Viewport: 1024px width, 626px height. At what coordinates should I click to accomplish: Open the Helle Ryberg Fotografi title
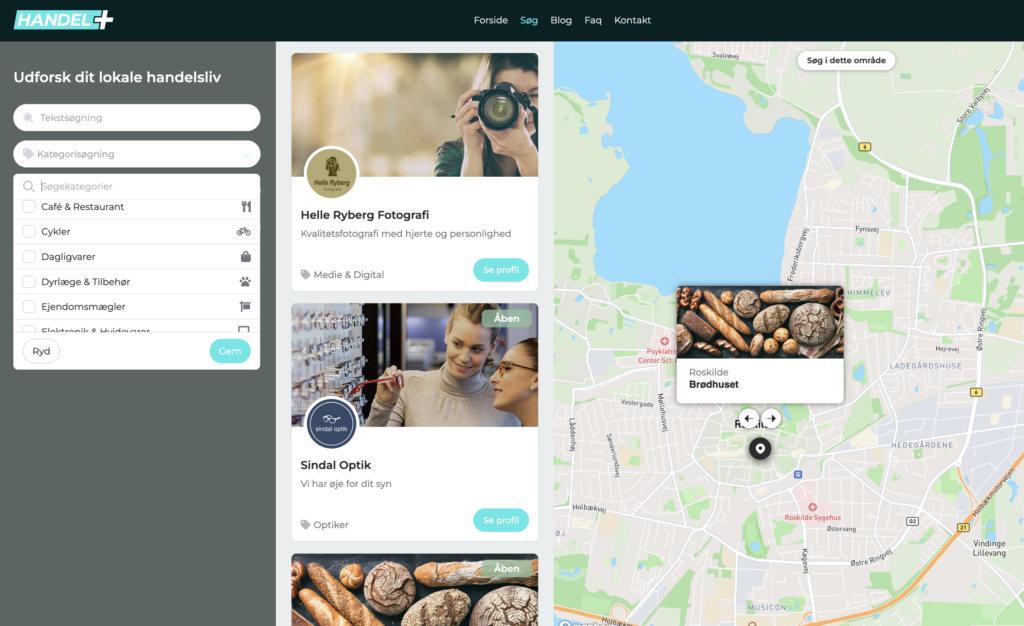coord(364,215)
